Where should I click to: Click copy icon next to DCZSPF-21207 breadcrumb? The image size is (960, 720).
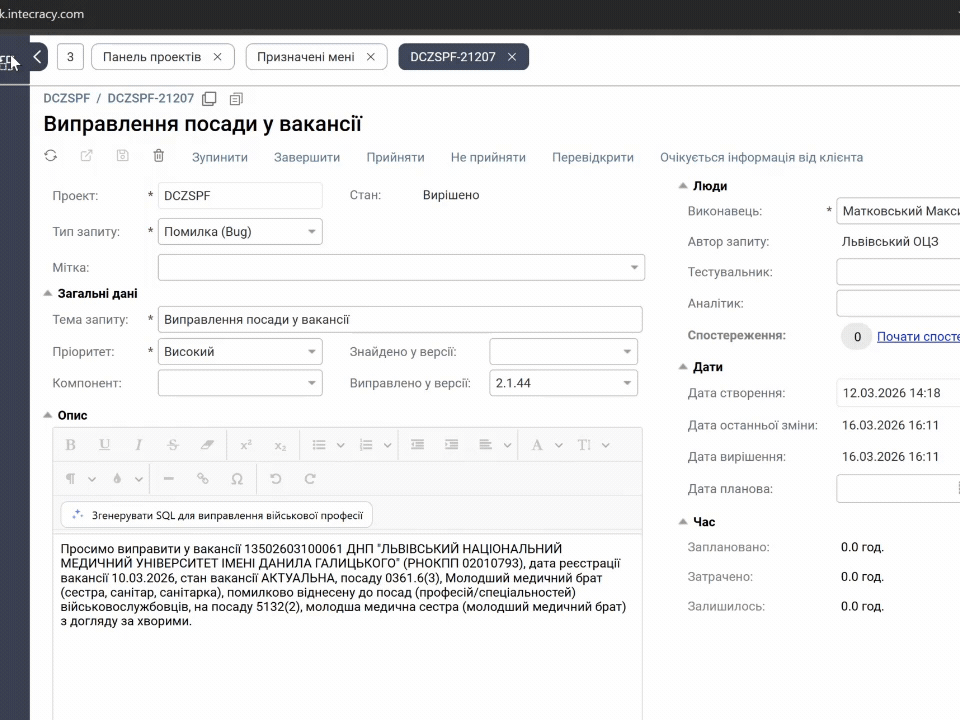209,99
